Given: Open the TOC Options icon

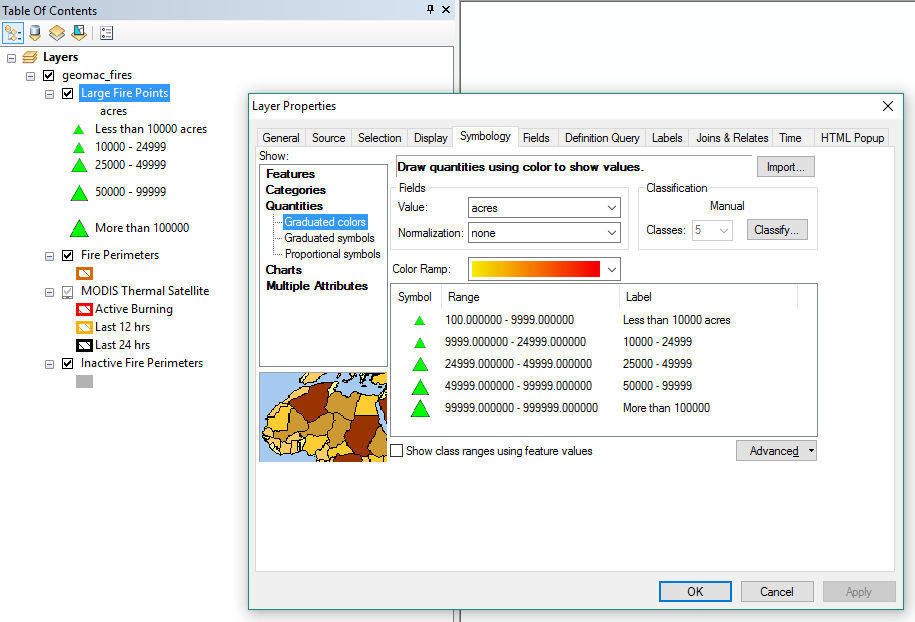Looking at the screenshot, I should coord(106,33).
